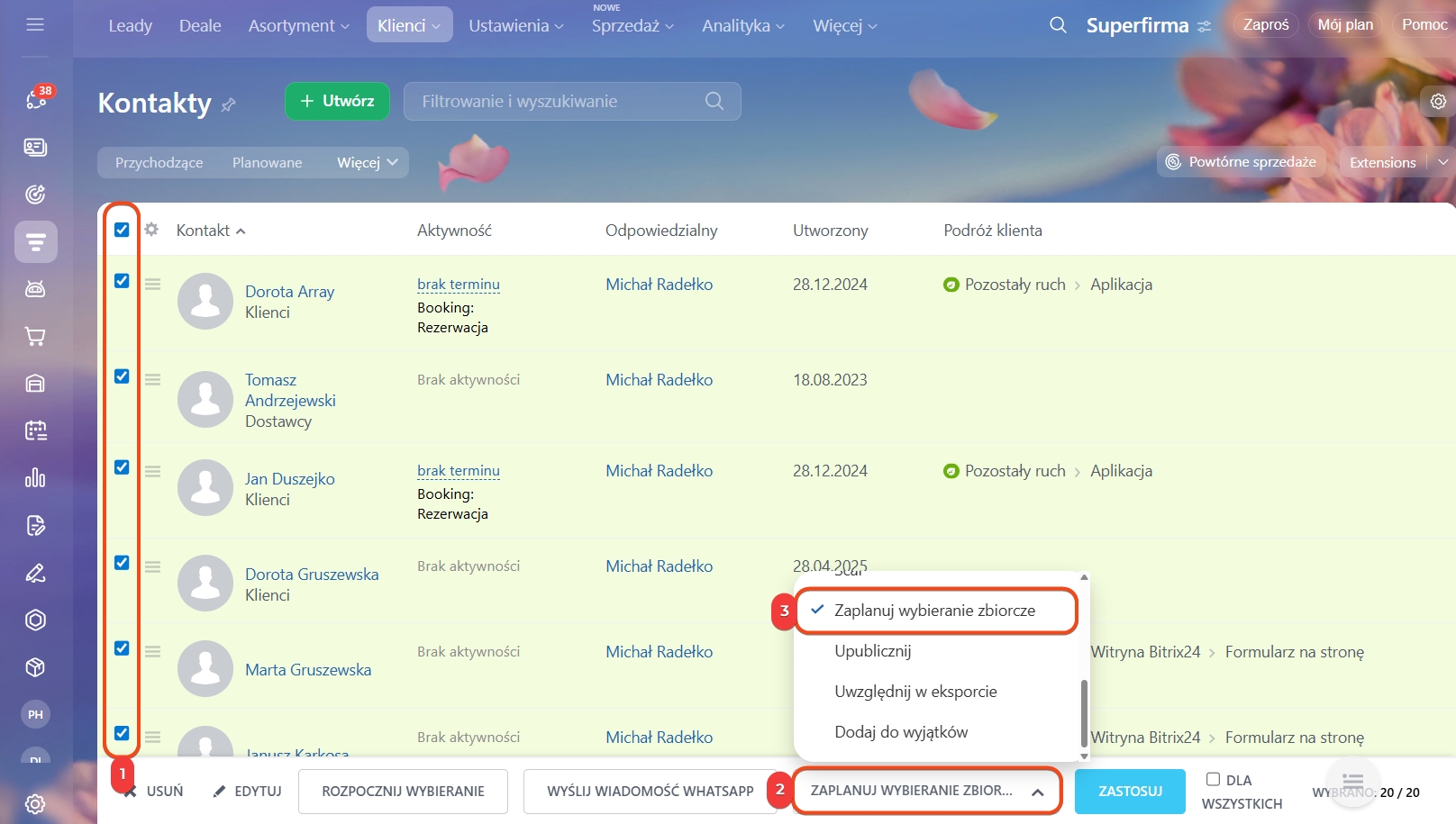Expand Więcej in the activity filter bar
The image size is (1456, 824).
point(367,163)
